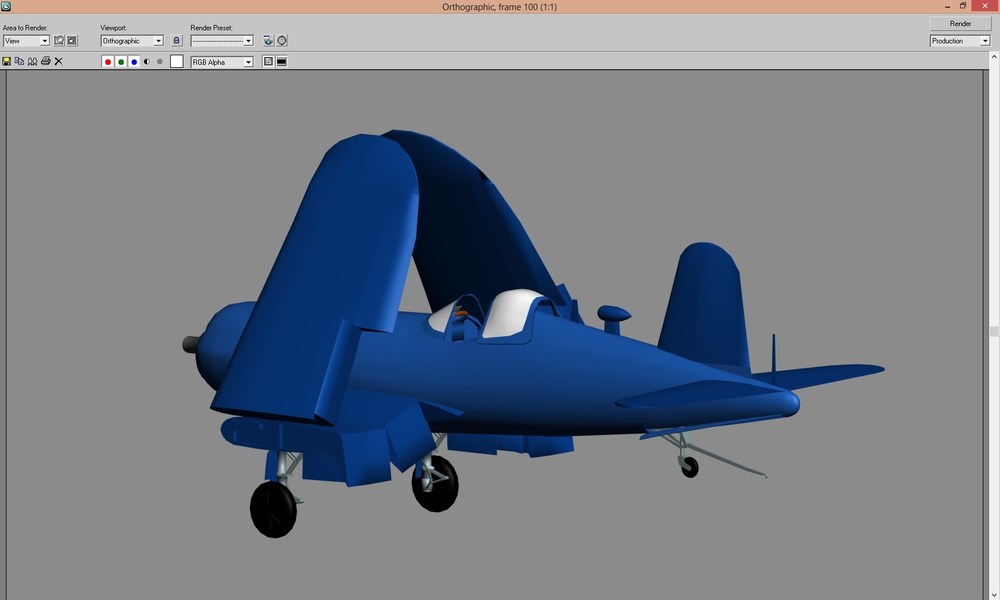Open the Viewport dropdown showing Orthographic

coord(132,41)
